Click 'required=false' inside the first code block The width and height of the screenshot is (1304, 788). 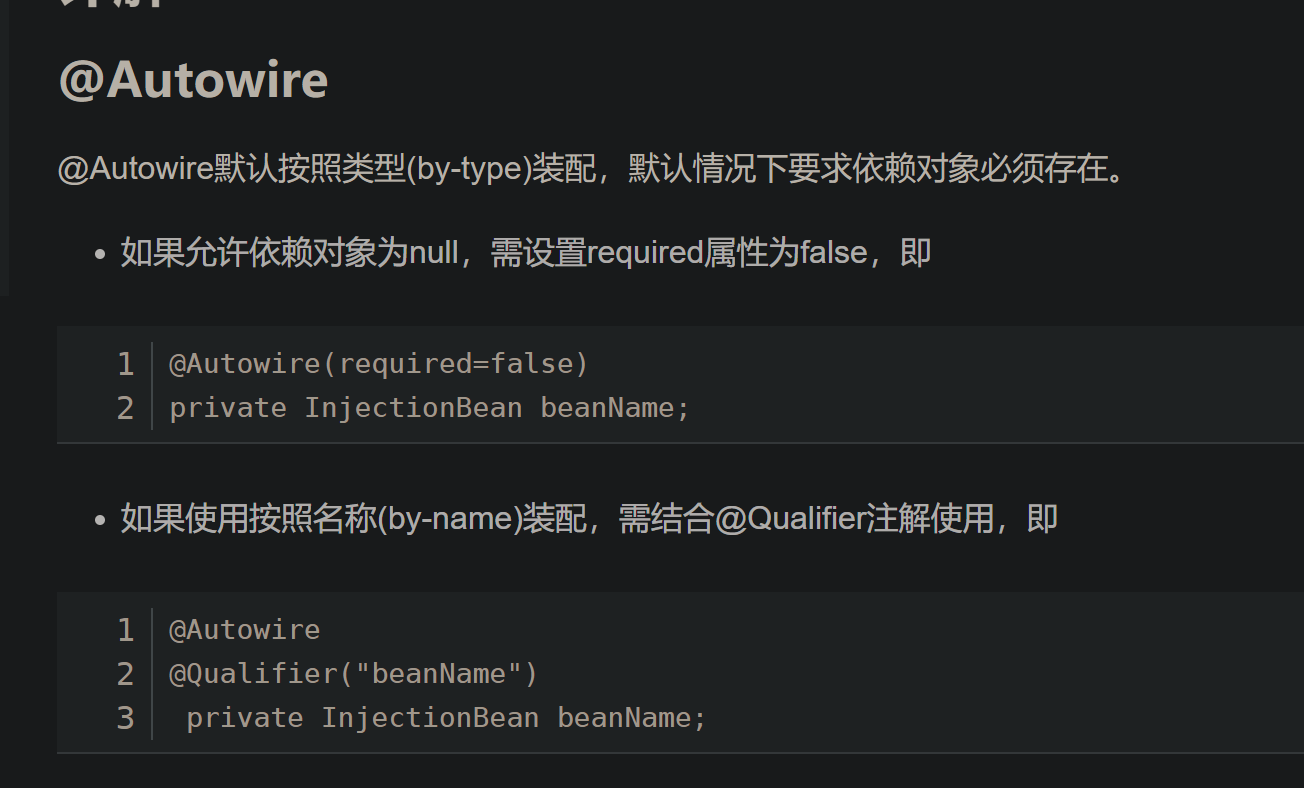pos(455,364)
